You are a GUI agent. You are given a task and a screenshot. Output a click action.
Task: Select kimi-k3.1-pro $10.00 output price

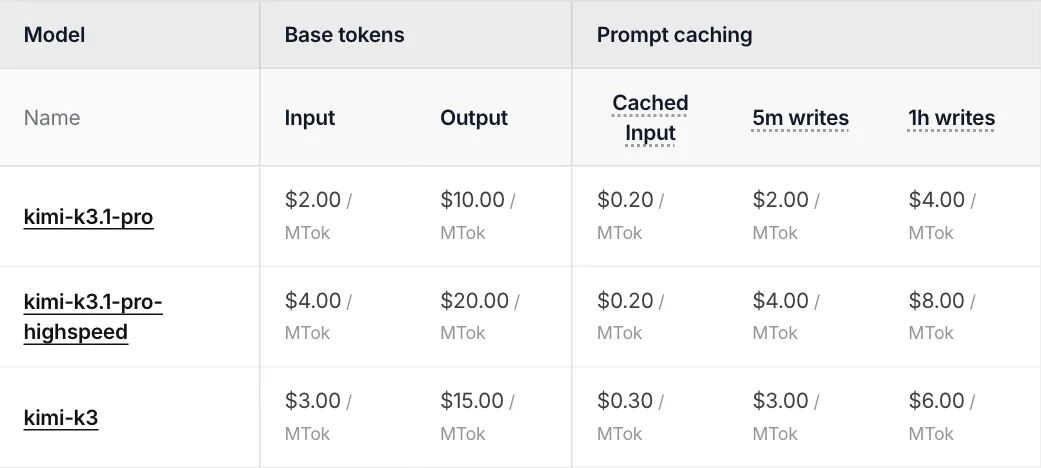[472, 199]
